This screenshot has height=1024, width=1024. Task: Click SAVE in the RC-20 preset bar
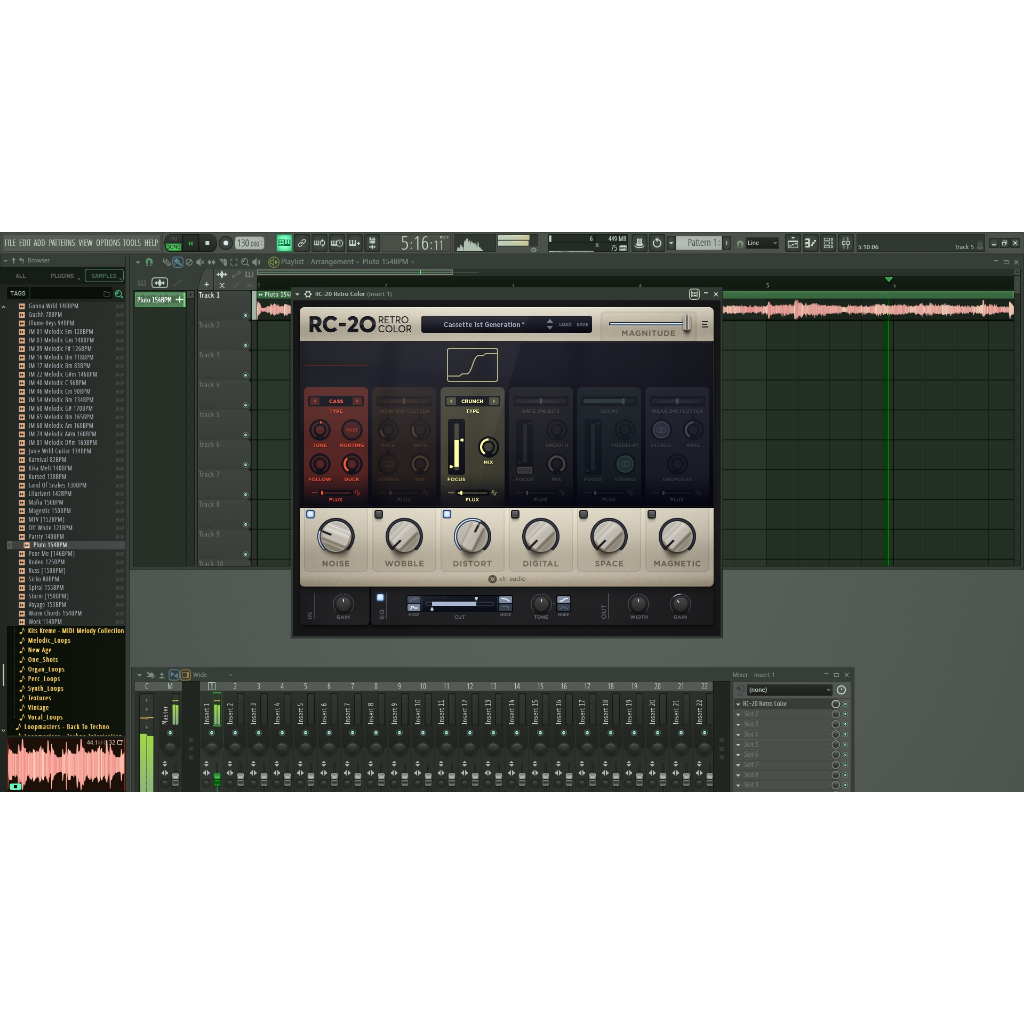pos(582,325)
